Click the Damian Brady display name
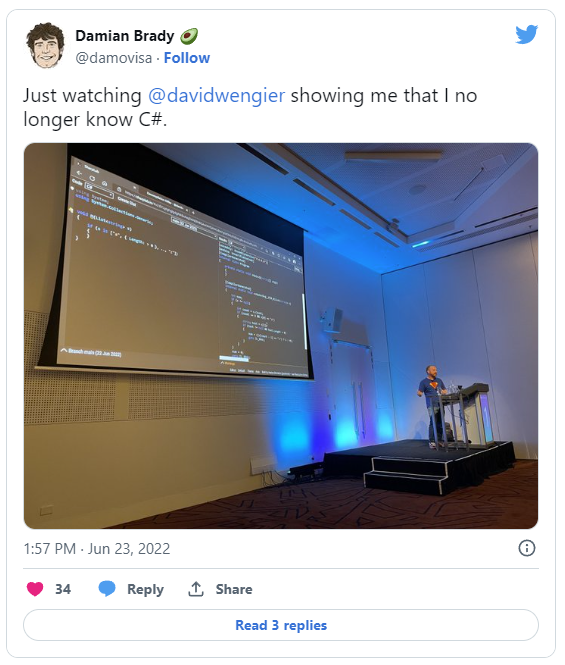This screenshot has height=665, width=565. click(x=125, y=36)
